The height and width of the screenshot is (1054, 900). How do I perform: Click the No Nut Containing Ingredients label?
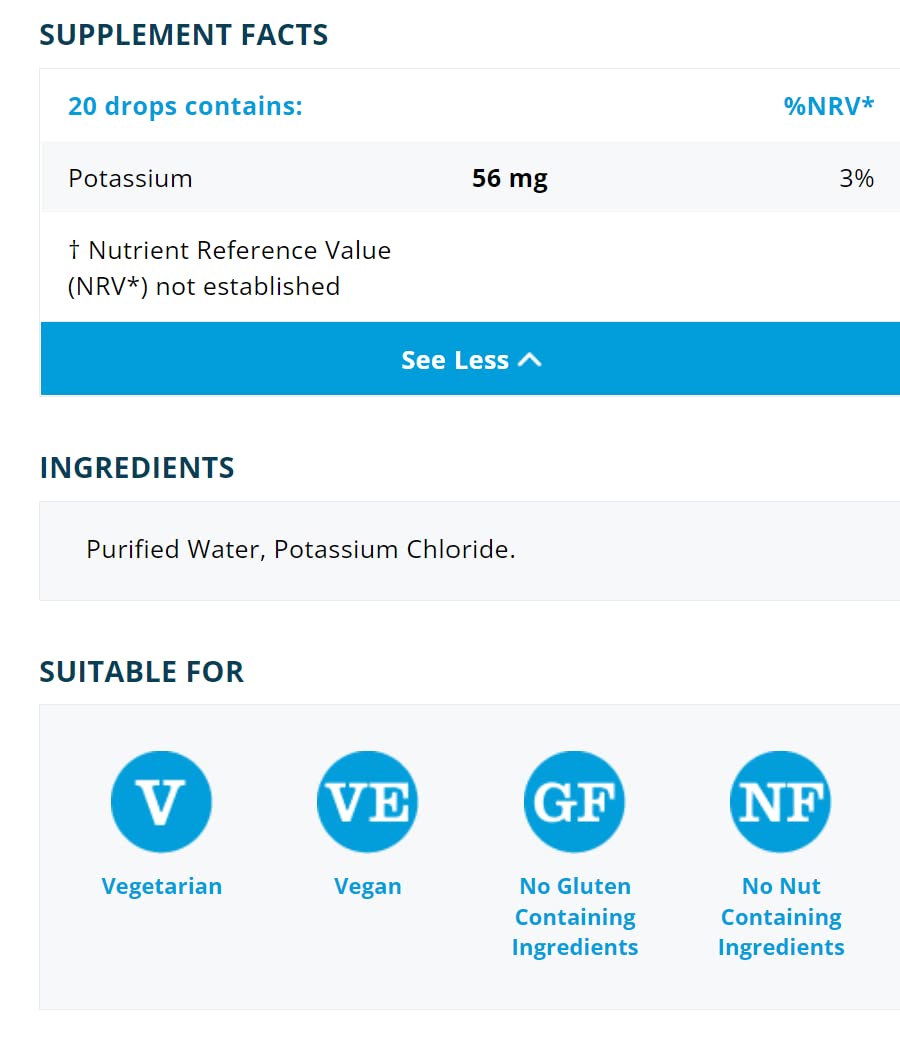(781, 917)
